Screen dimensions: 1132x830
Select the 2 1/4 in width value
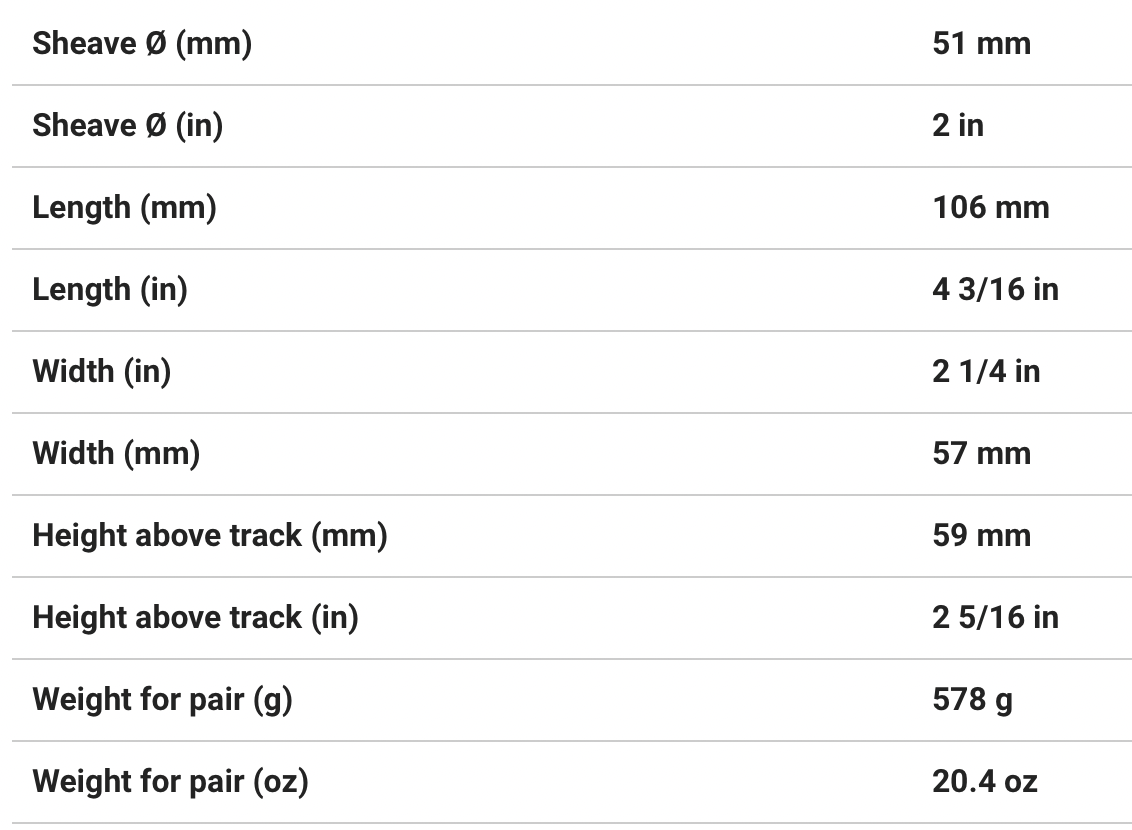point(986,372)
